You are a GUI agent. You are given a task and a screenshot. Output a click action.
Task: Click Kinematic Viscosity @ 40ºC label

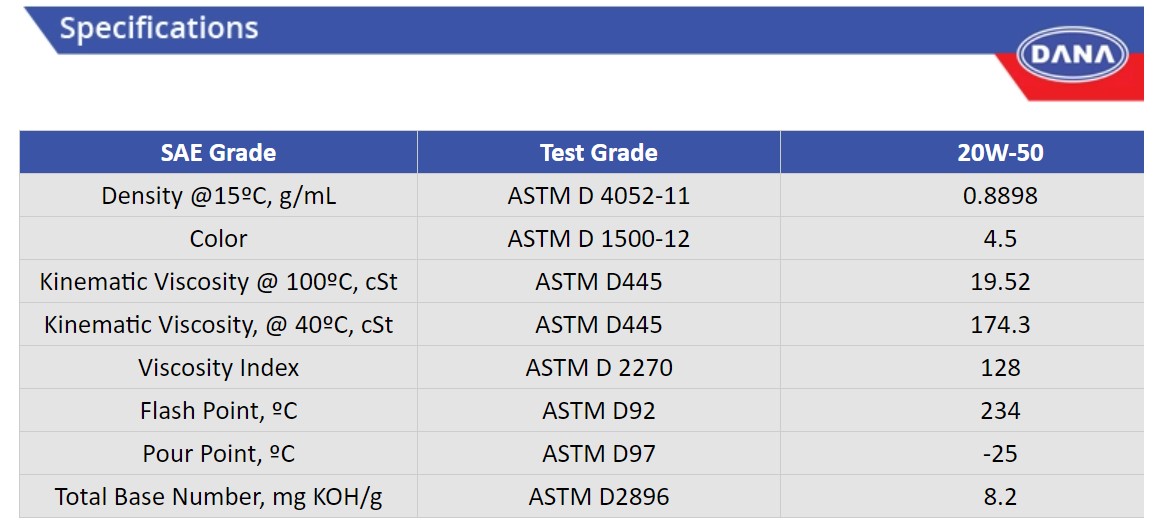218,325
